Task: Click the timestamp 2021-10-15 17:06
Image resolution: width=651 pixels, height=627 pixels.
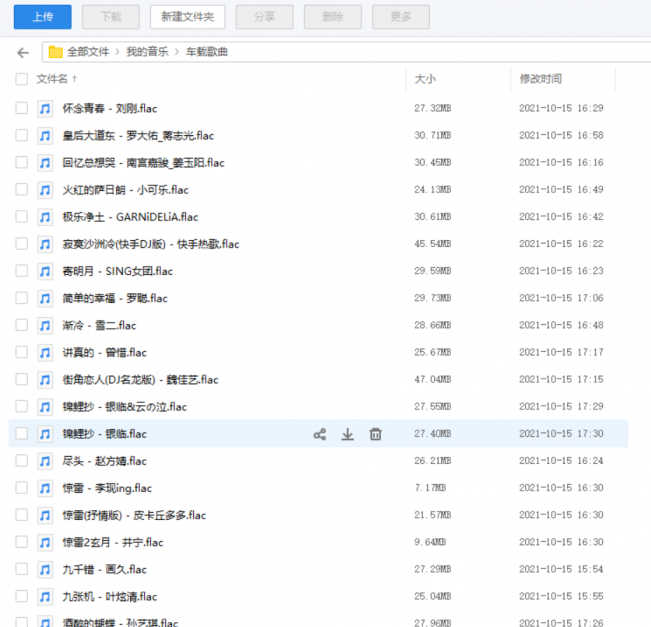Action: tap(561, 298)
